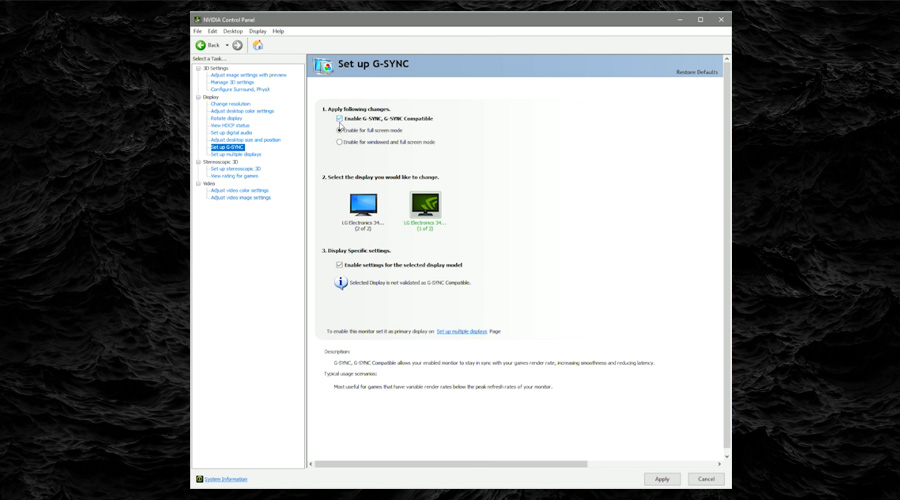This screenshot has height=500, width=900.
Task: Open the Back history dropdown arrow
Action: coord(227,45)
